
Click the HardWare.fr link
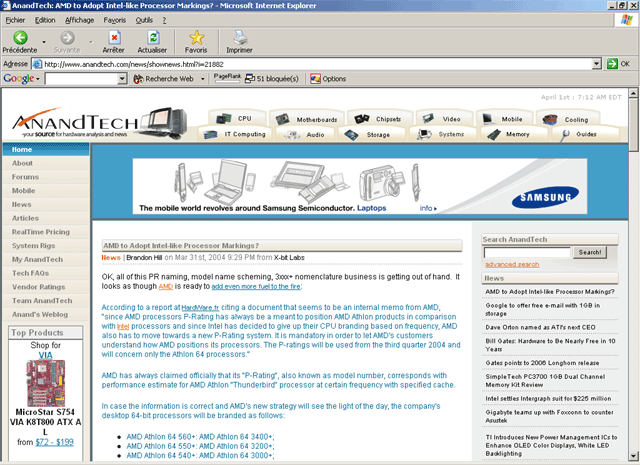[200, 308]
